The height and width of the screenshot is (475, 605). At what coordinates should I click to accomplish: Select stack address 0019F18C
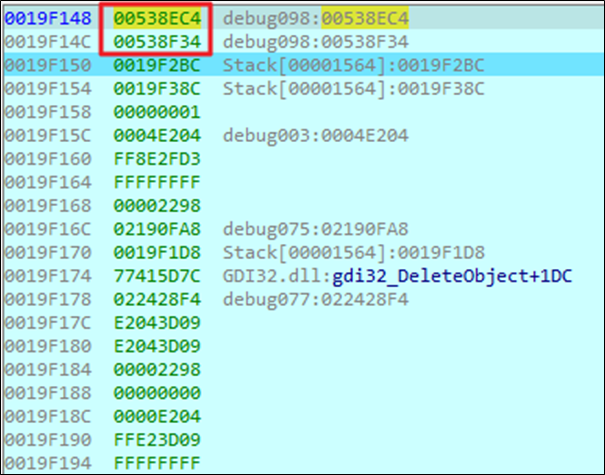(x=48, y=416)
